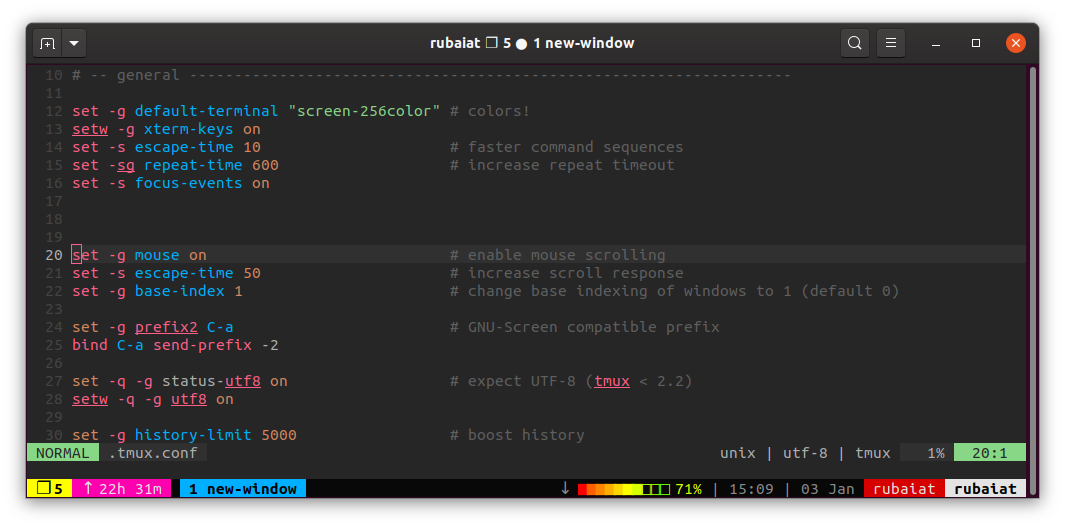Select the '1 new-window' tmux tab
This screenshot has height=527, width=1065.
click(243, 489)
